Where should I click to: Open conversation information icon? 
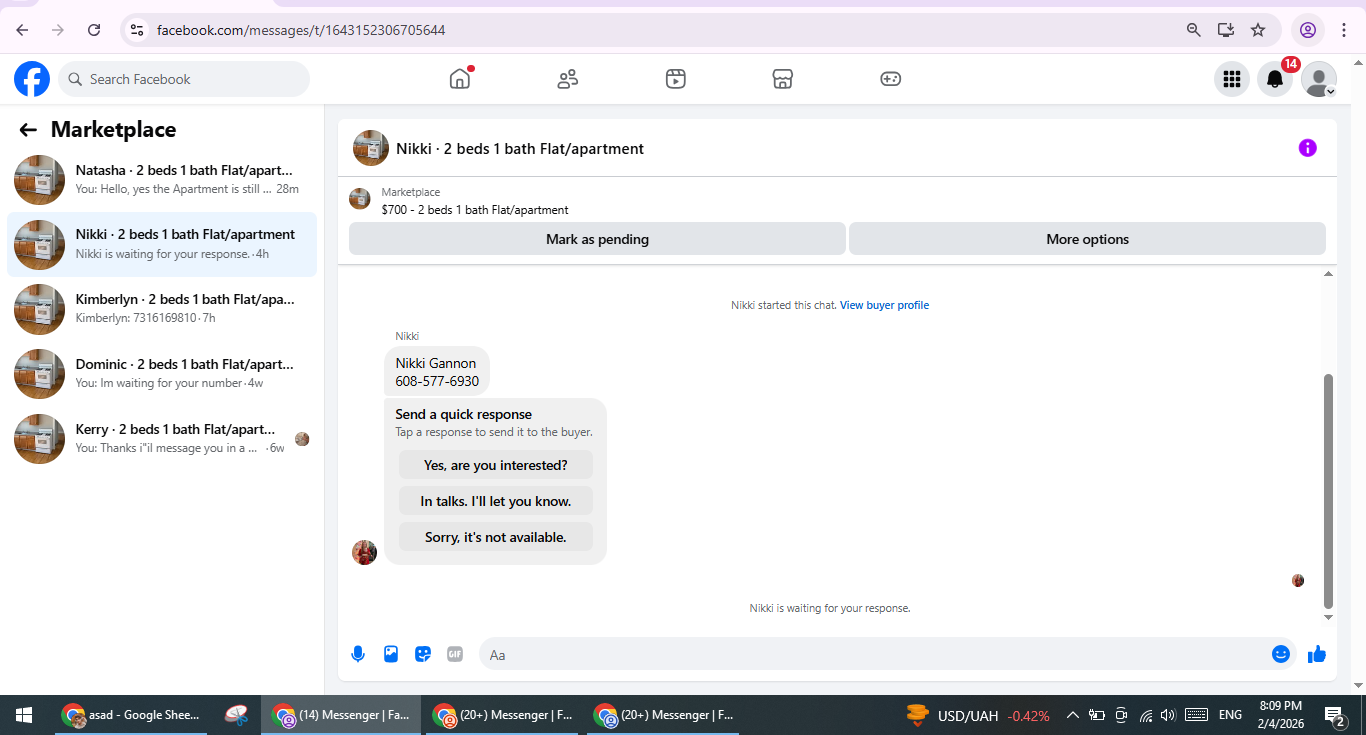tap(1307, 148)
